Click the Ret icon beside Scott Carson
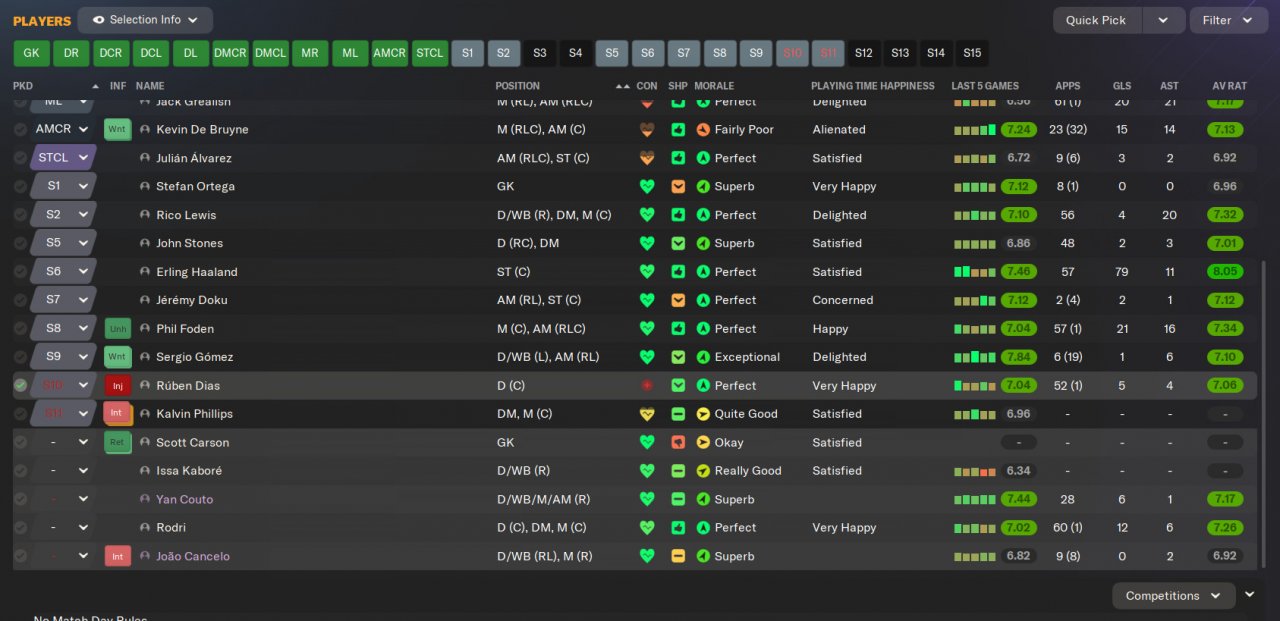Screen dimensions: 1280x621 coord(117,442)
